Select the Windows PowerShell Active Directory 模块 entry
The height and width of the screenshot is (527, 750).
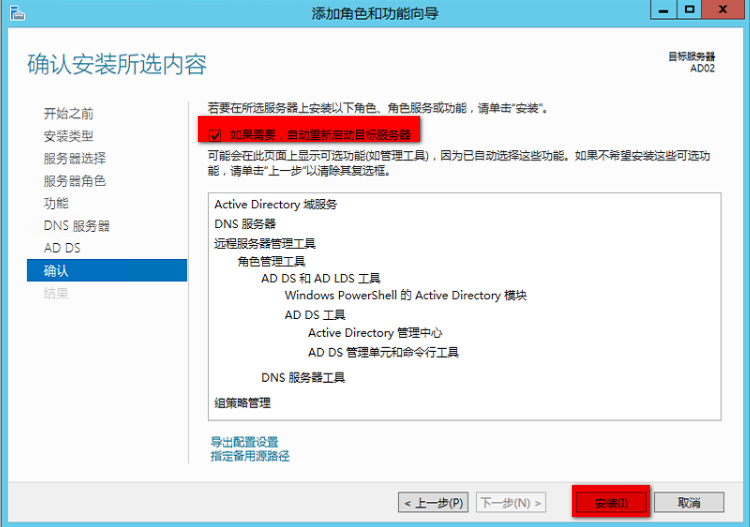point(406,295)
